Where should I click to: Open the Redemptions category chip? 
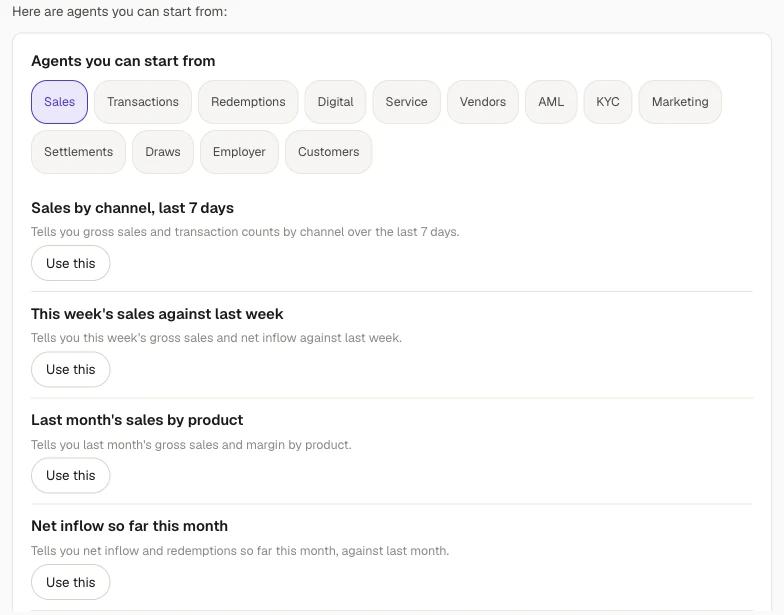coord(248,102)
